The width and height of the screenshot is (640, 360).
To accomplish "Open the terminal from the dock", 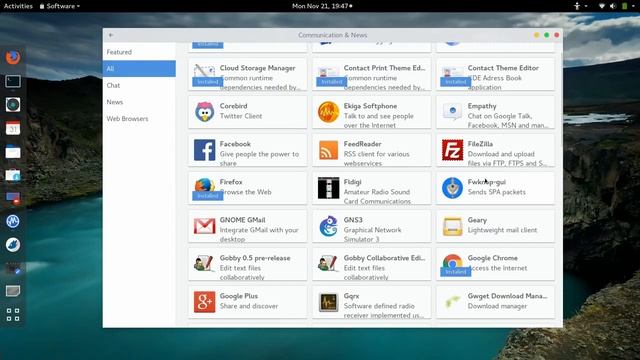I will click(x=13, y=81).
